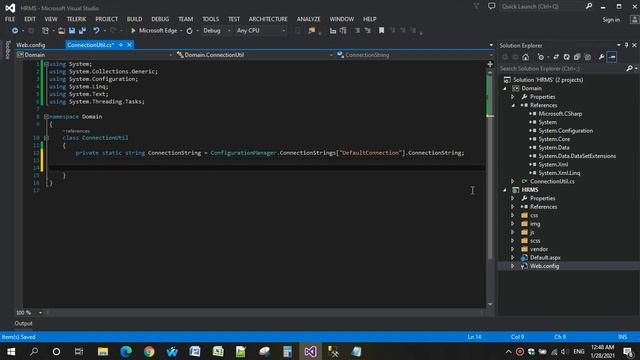640x360 pixels.
Task: Open the Microsoft Edge browser target dropdown
Action: [x=181, y=31]
